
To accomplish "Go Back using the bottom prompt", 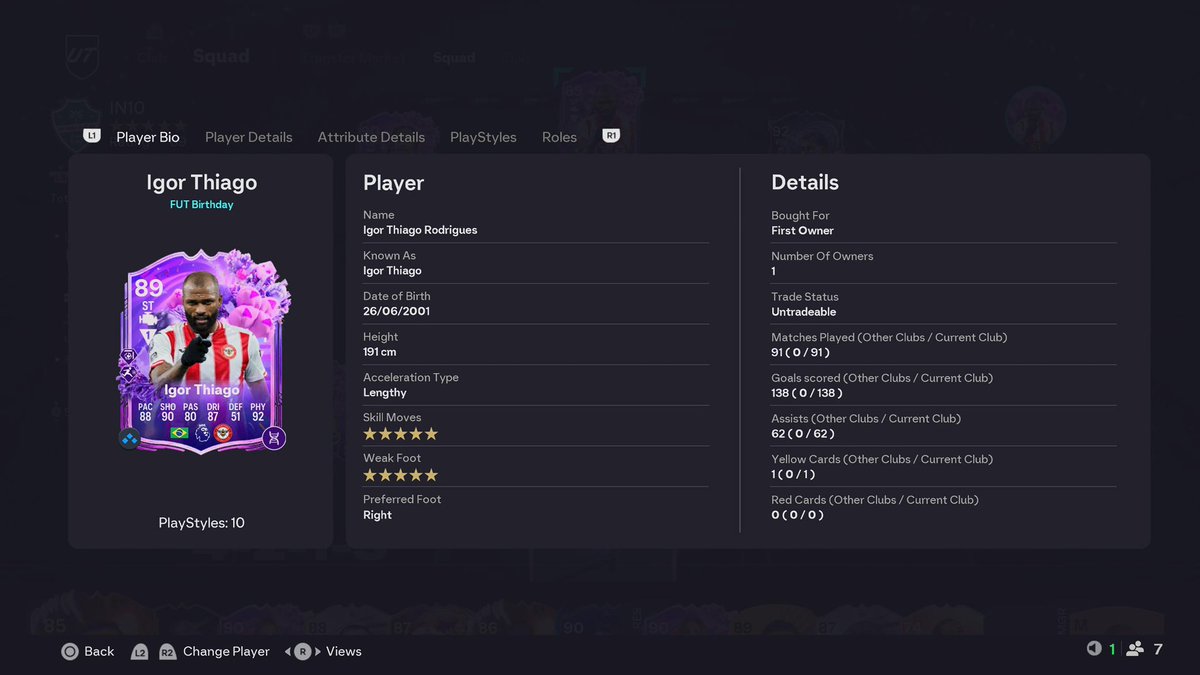I will click(99, 651).
